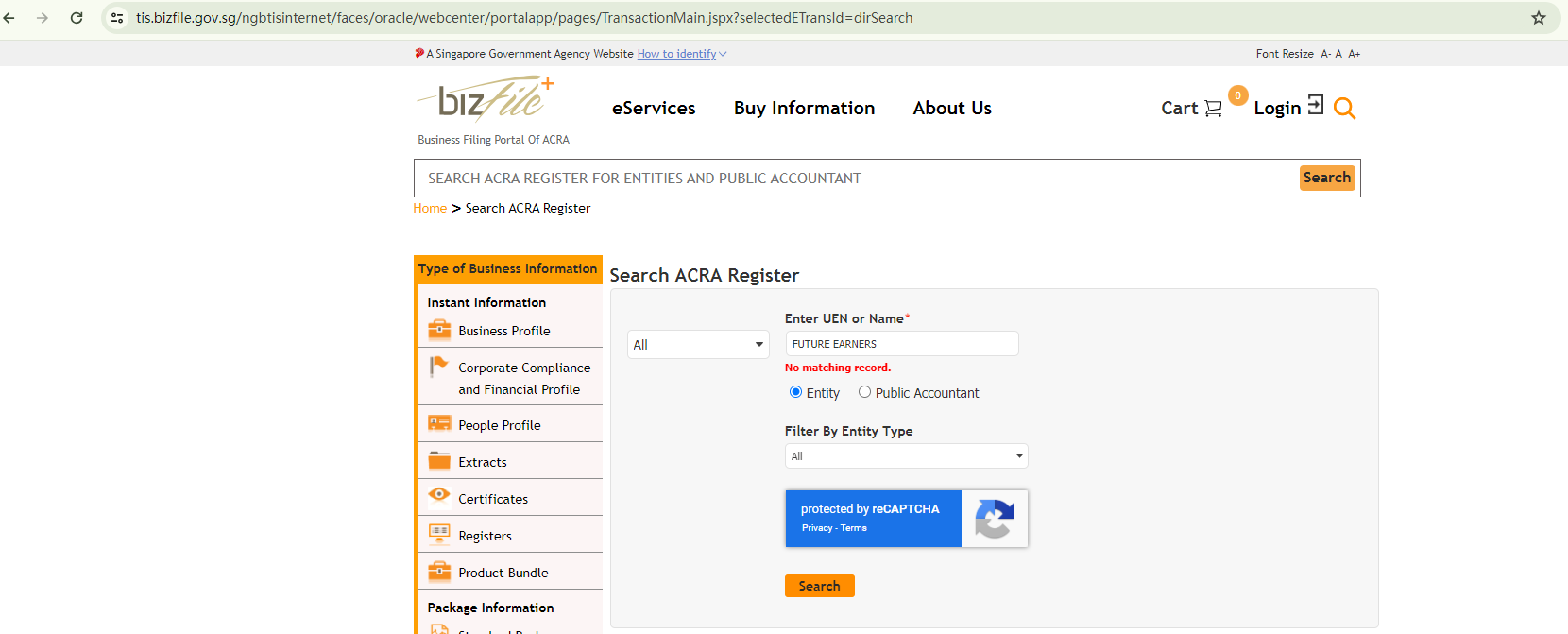Viewport: 1568px width, 634px height.
Task: Click the browser forward arrow
Action: tap(43, 18)
